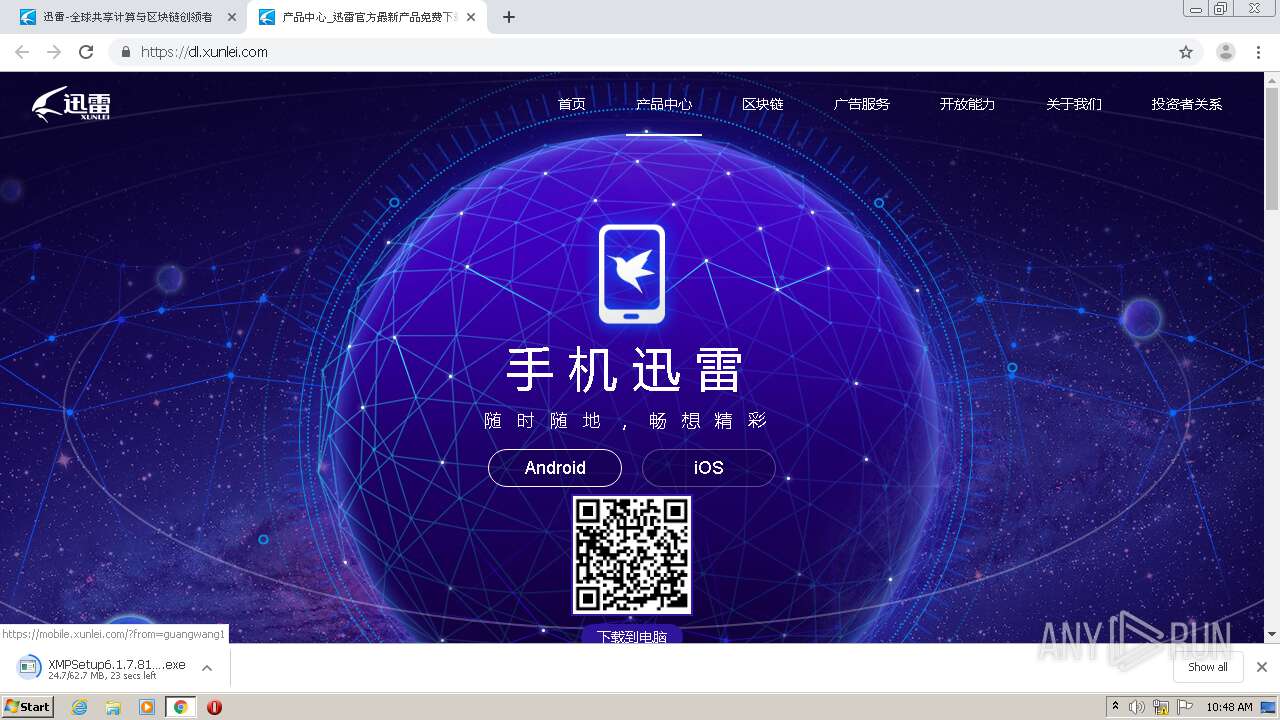
Task: Open the 区块链 navigation item
Action: tap(763, 104)
